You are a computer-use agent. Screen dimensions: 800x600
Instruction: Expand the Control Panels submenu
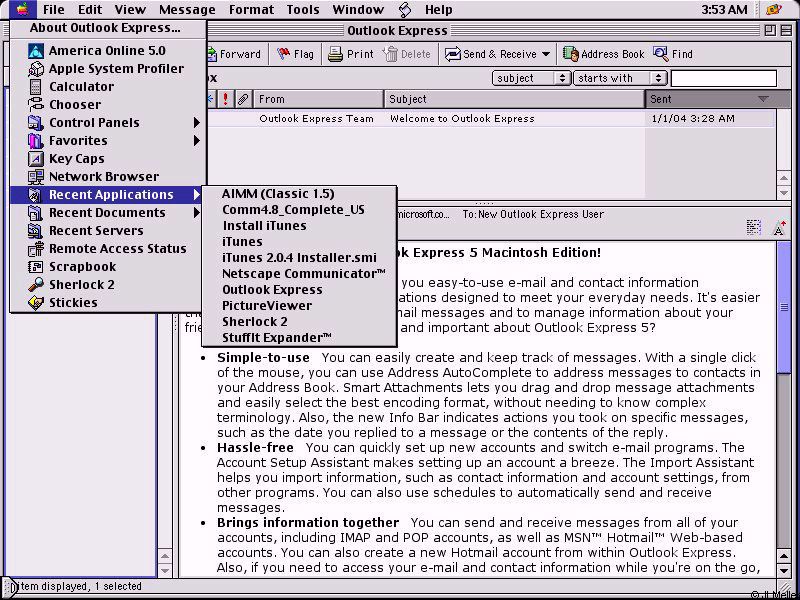(x=197, y=122)
